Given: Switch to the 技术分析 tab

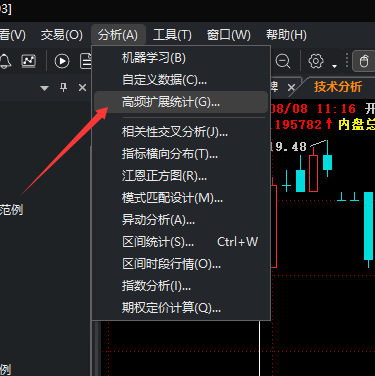Looking at the screenshot, I should point(338,87).
